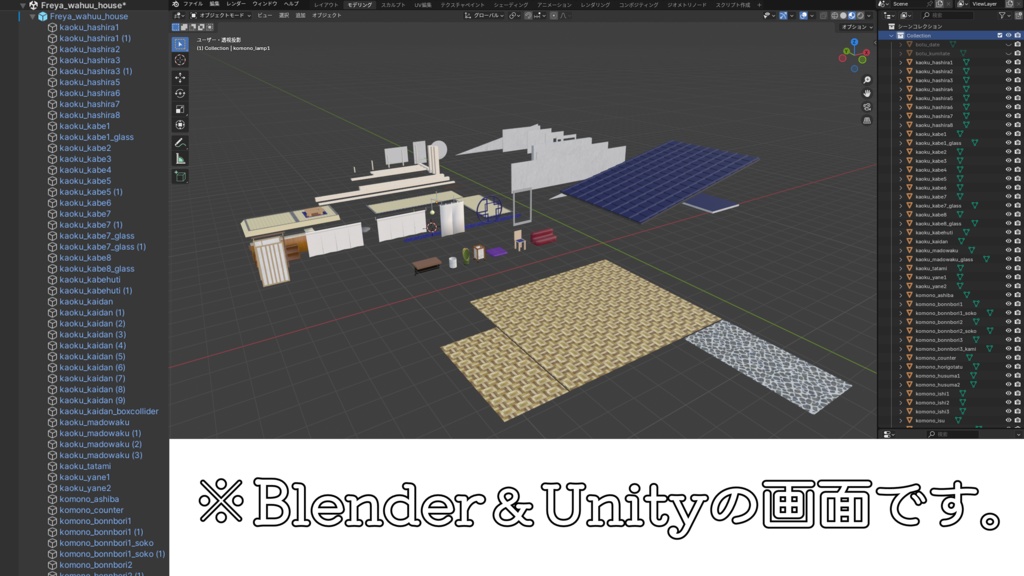Select the Rotate tool in Blender toolbar
The height and width of the screenshot is (576, 1024).
180,93
